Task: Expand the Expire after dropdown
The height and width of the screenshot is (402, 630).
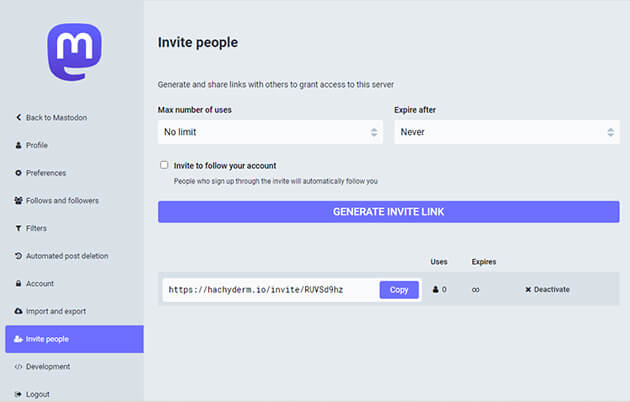Action: [x=506, y=132]
